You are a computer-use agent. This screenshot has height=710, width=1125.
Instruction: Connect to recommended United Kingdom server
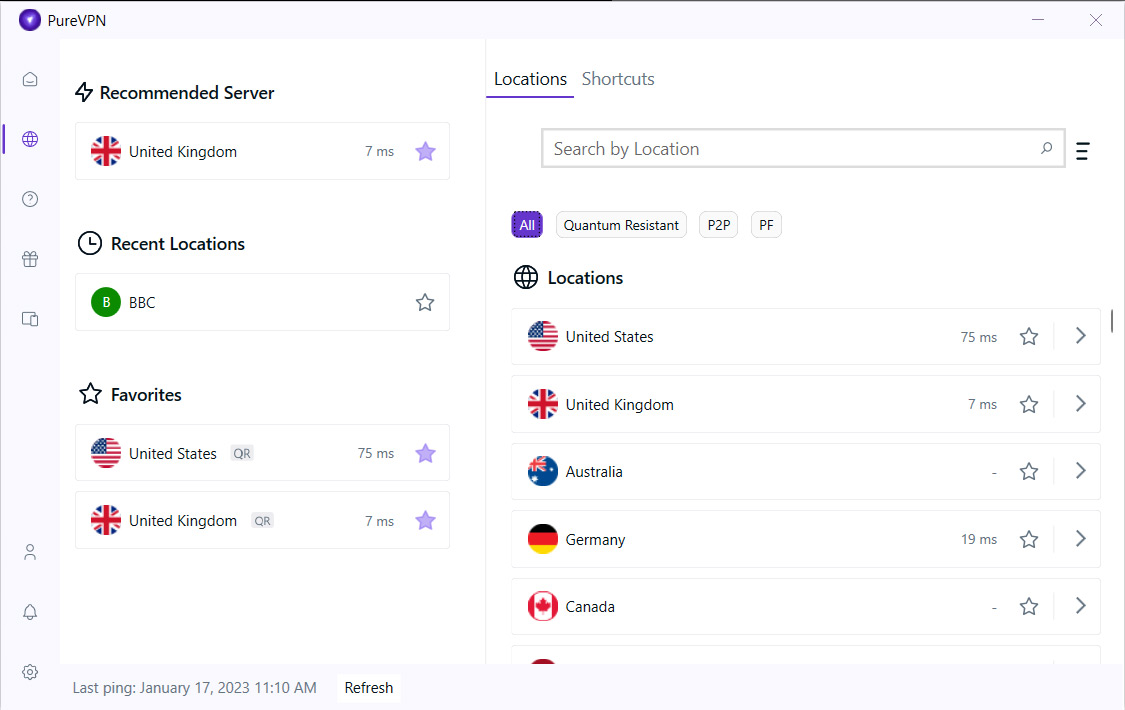pyautogui.click(x=263, y=151)
